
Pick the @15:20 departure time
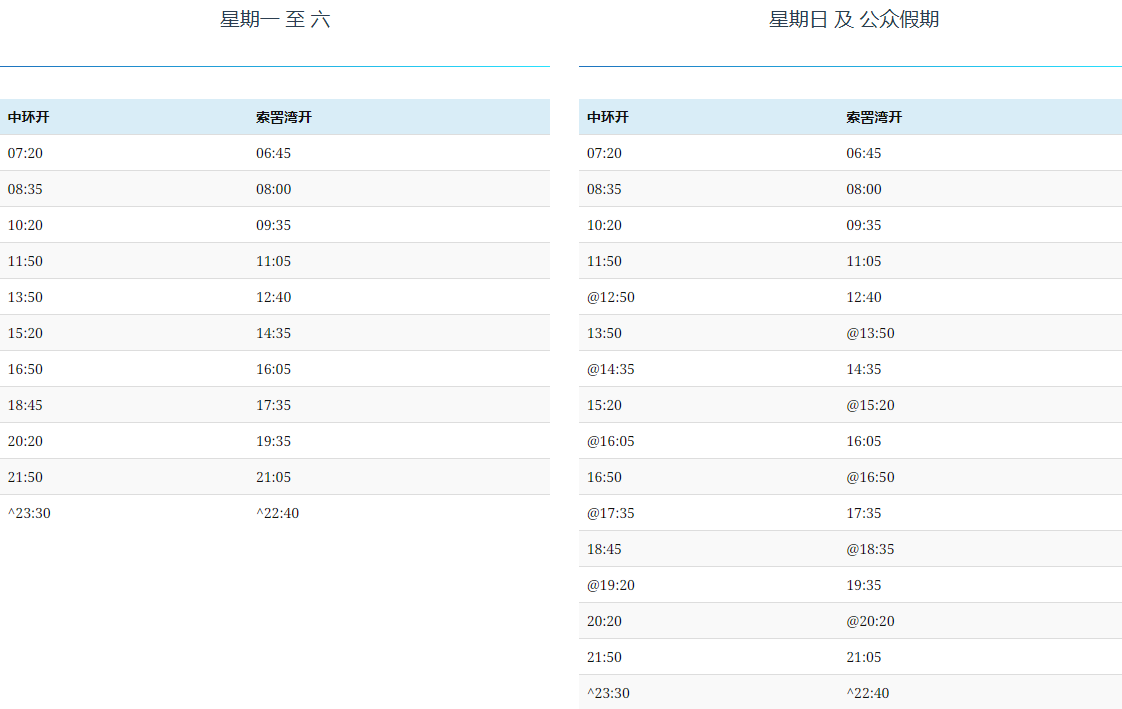tap(870, 405)
